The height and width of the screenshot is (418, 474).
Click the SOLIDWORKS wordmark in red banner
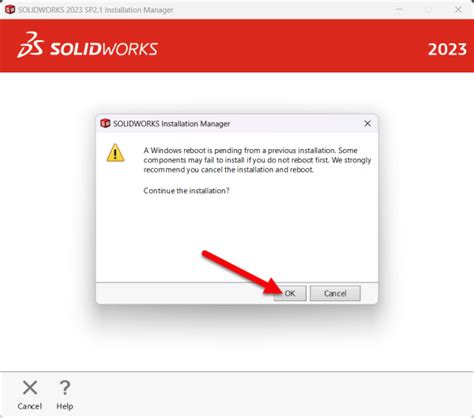coord(104,49)
